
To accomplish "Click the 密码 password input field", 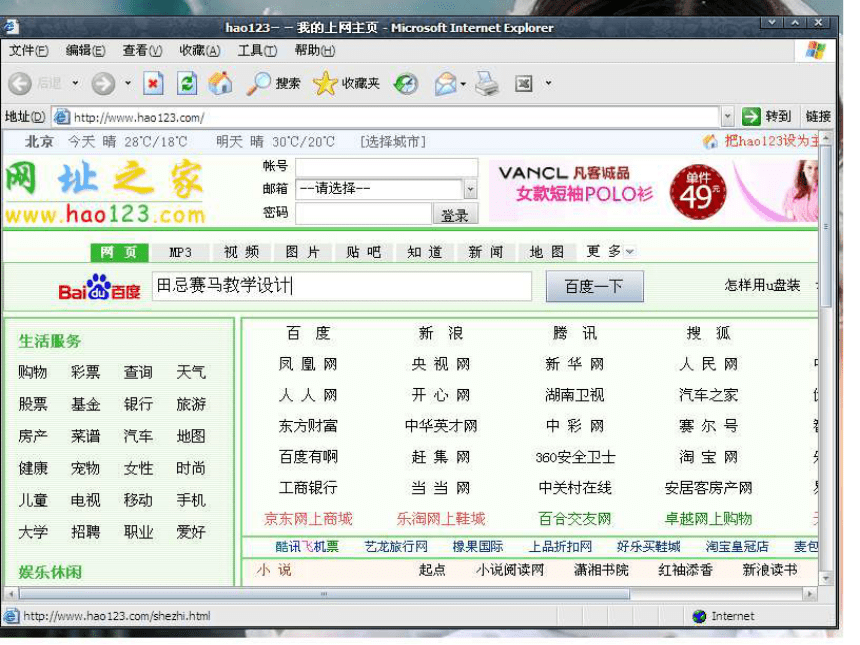I will coord(363,213).
